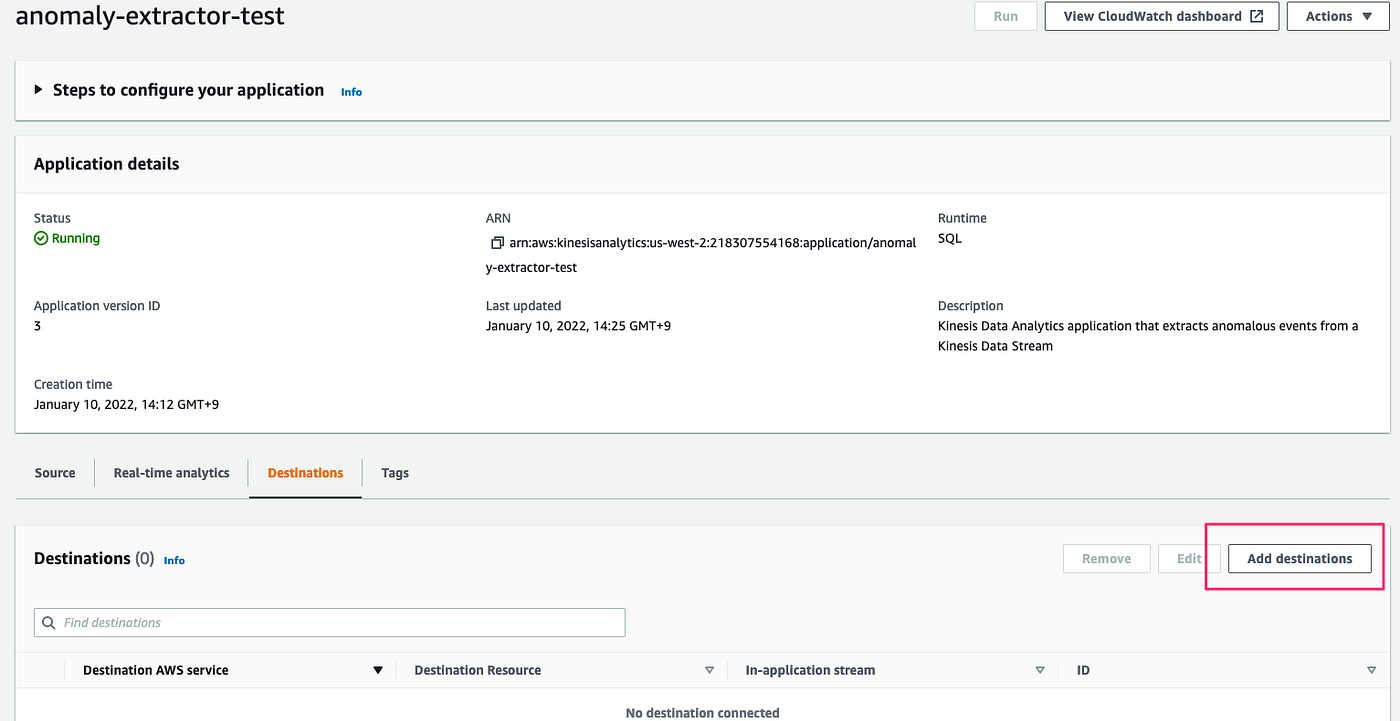Viewport: 1400px width, 721px height.
Task: Select the Destinations tab
Action: click(x=305, y=473)
